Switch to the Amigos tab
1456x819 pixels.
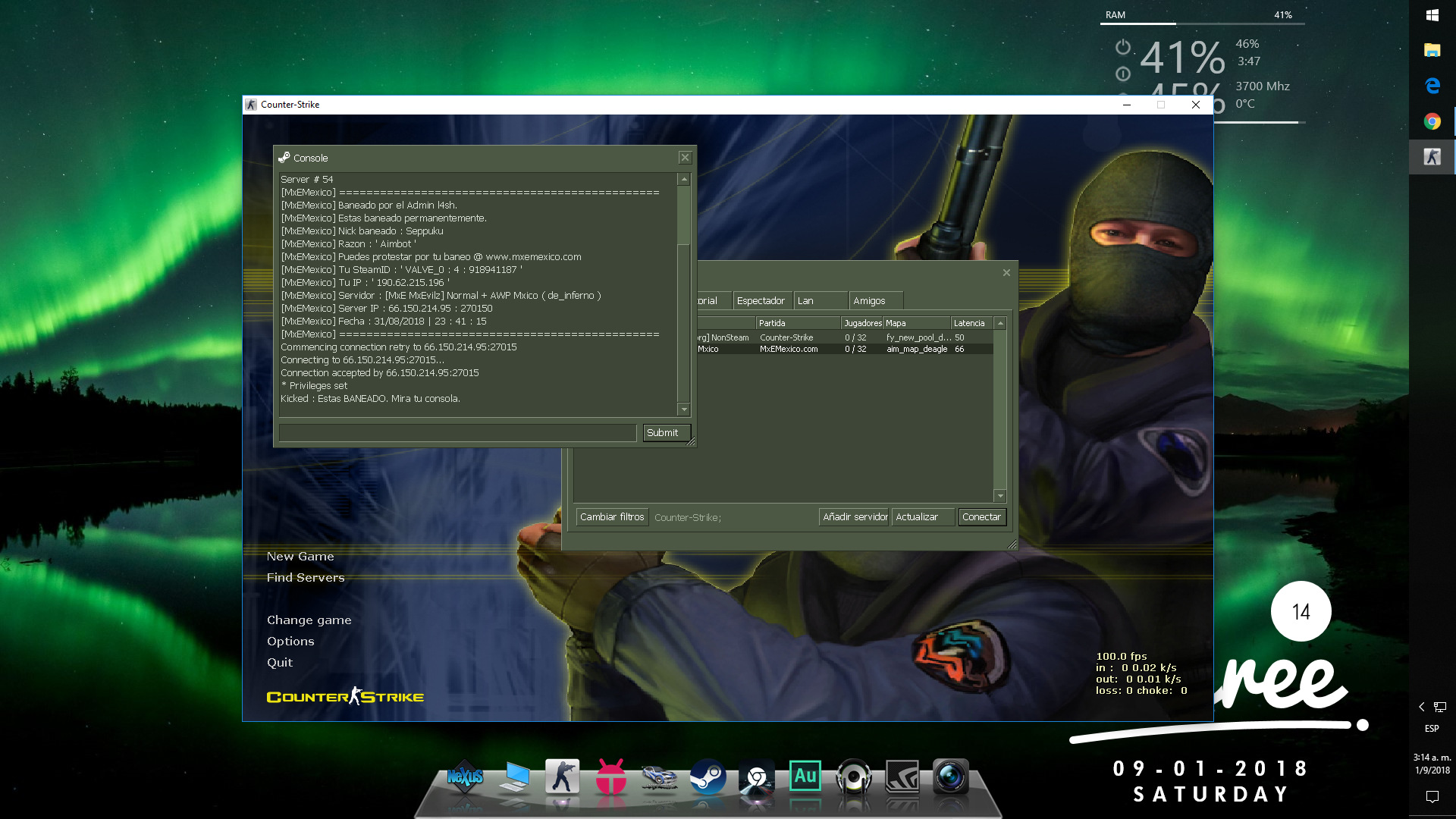coord(876,301)
